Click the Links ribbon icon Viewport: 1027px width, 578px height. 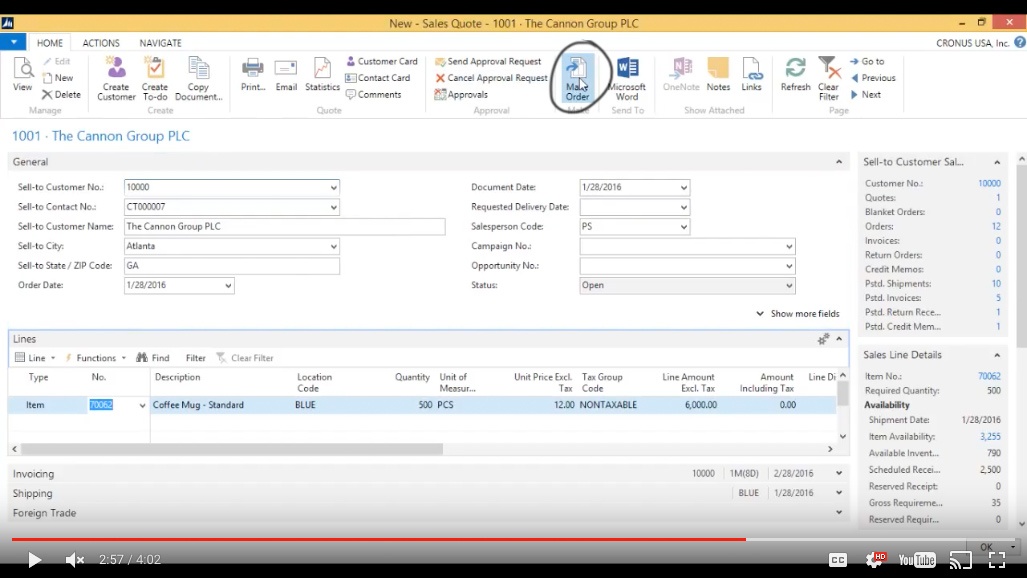[751, 75]
